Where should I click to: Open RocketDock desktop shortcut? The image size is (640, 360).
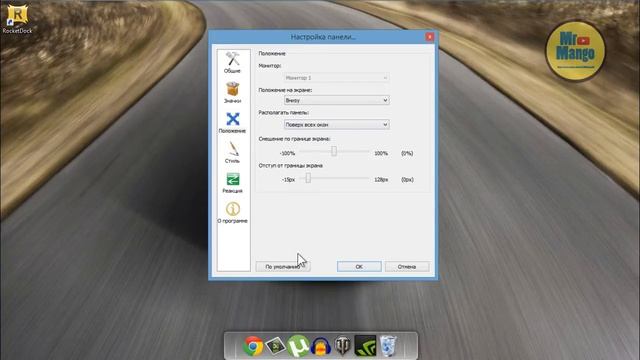17,19
